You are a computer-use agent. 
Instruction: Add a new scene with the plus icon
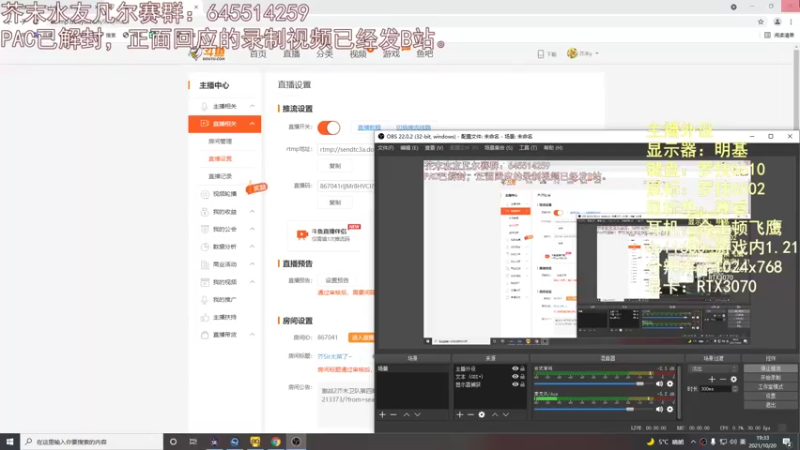[x=382, y=415]
